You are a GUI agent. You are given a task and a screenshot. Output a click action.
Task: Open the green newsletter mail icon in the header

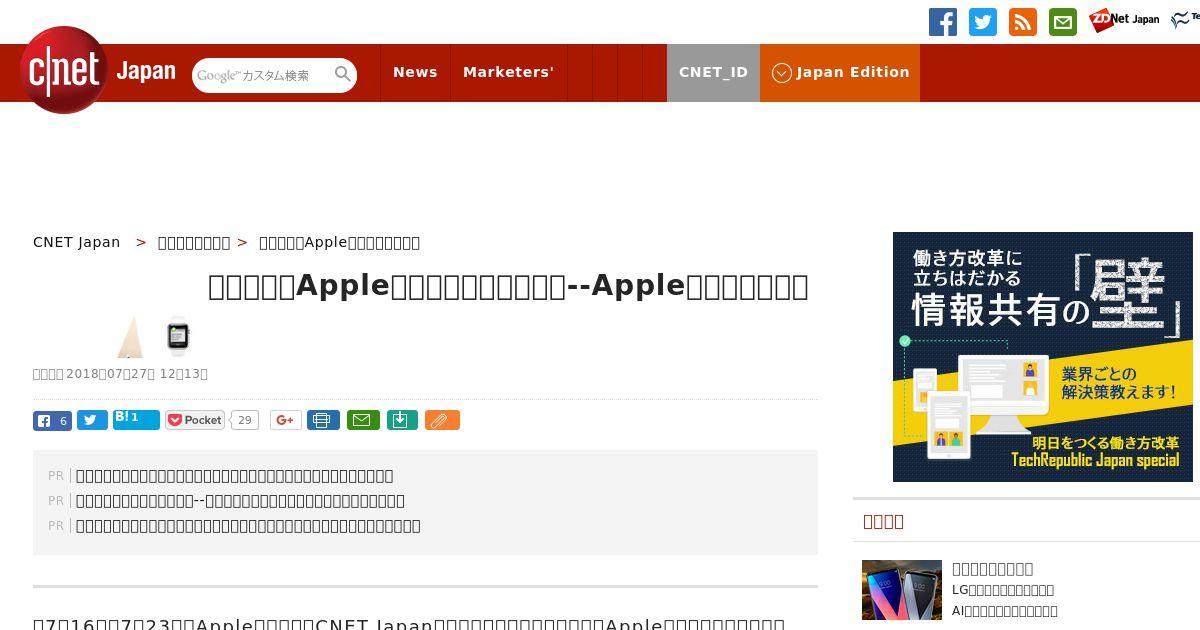coord(1063,22)
